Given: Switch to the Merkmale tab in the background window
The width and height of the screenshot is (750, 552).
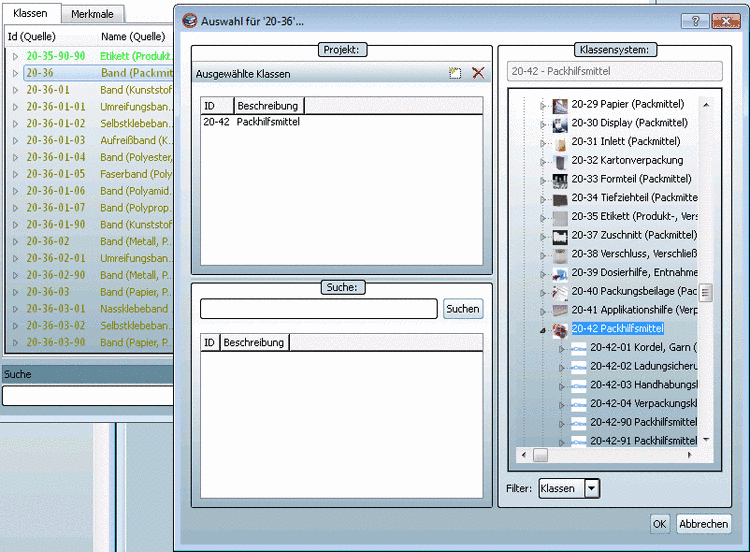Looking at the screenshot, I should click(x=92, y=14).
